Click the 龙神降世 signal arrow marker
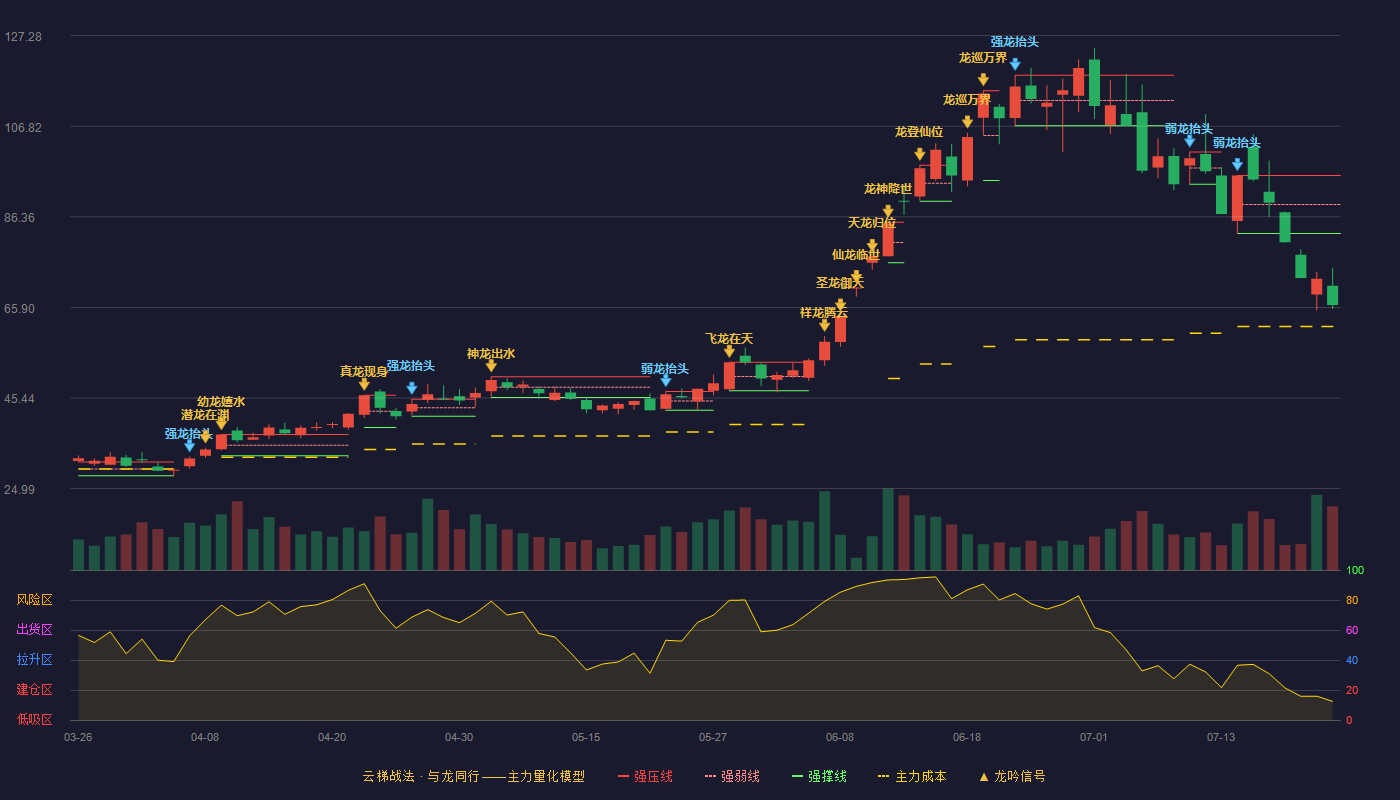The image size is (1400, 800). (888, 211)
